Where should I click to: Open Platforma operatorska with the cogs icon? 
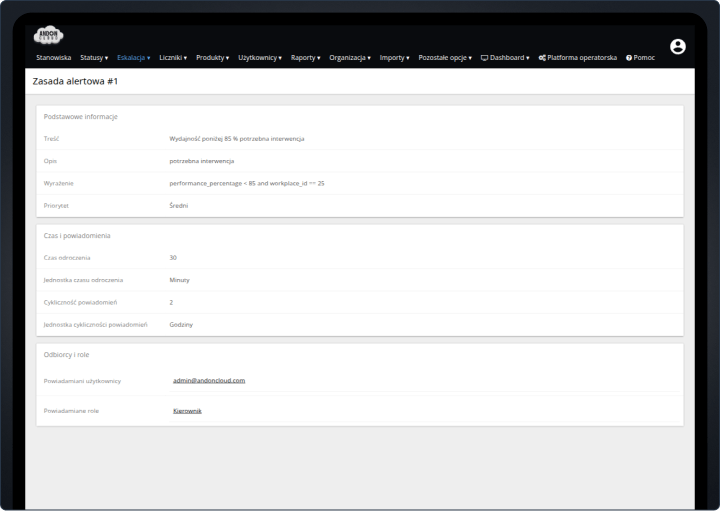pos(577,58)
